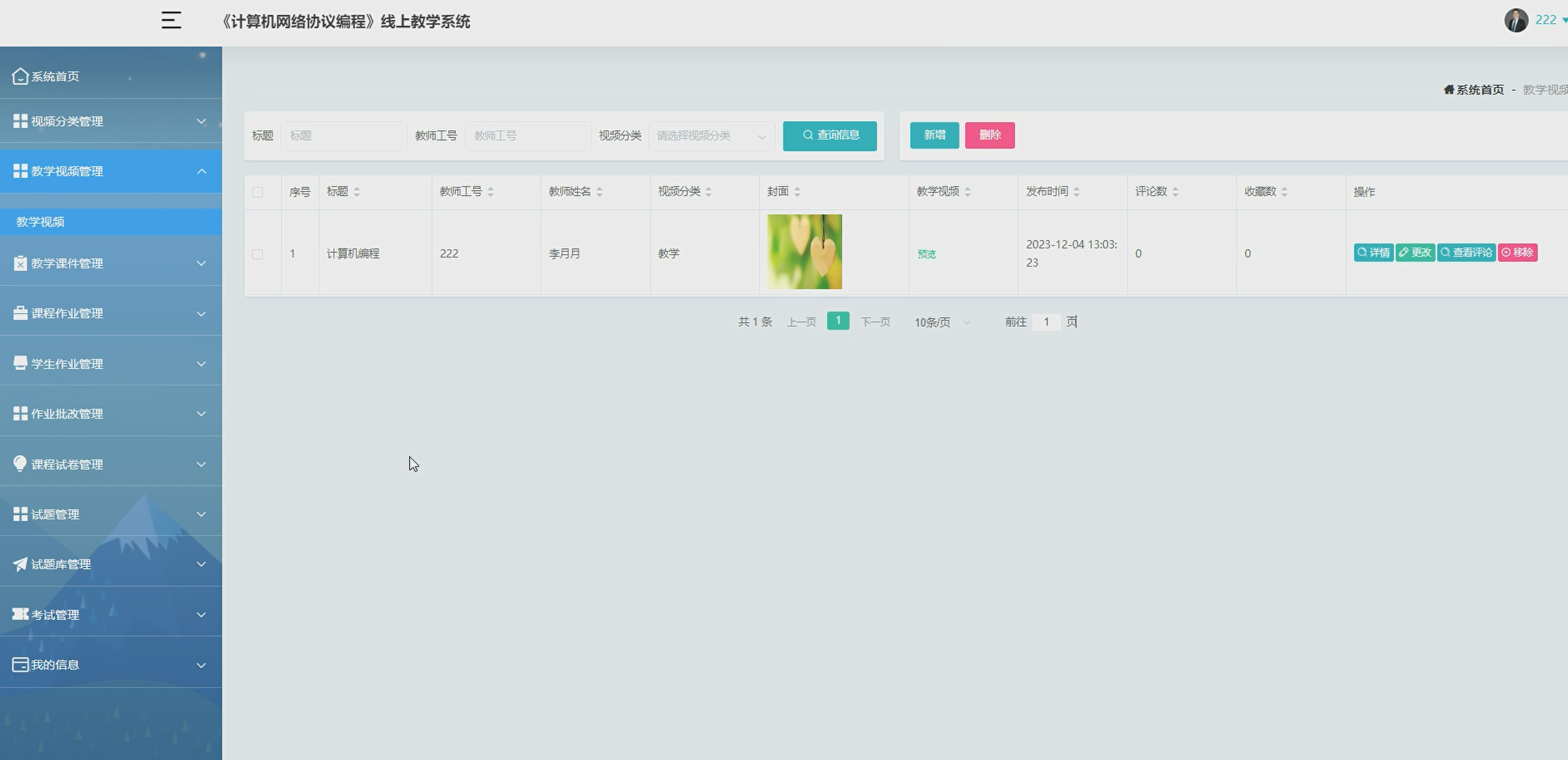
Task: Click the 删除 button
Action: 990,135
